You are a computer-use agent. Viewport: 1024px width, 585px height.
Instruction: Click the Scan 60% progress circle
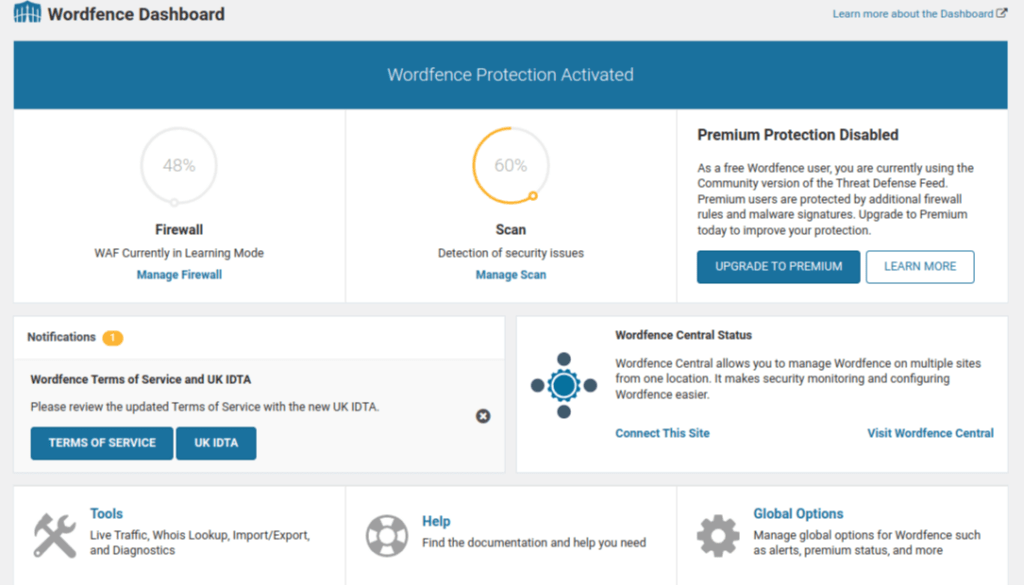coord(511,166)
